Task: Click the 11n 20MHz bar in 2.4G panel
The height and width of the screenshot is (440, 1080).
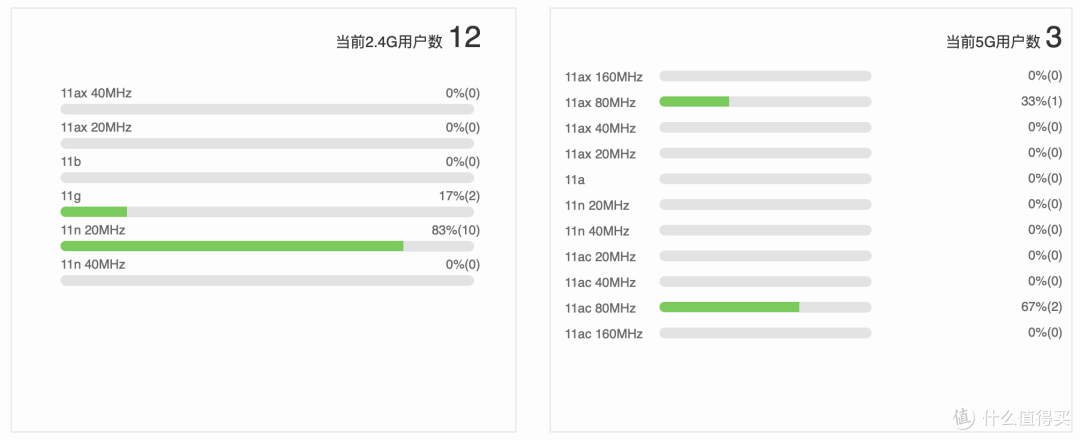Action: [267, 246]
